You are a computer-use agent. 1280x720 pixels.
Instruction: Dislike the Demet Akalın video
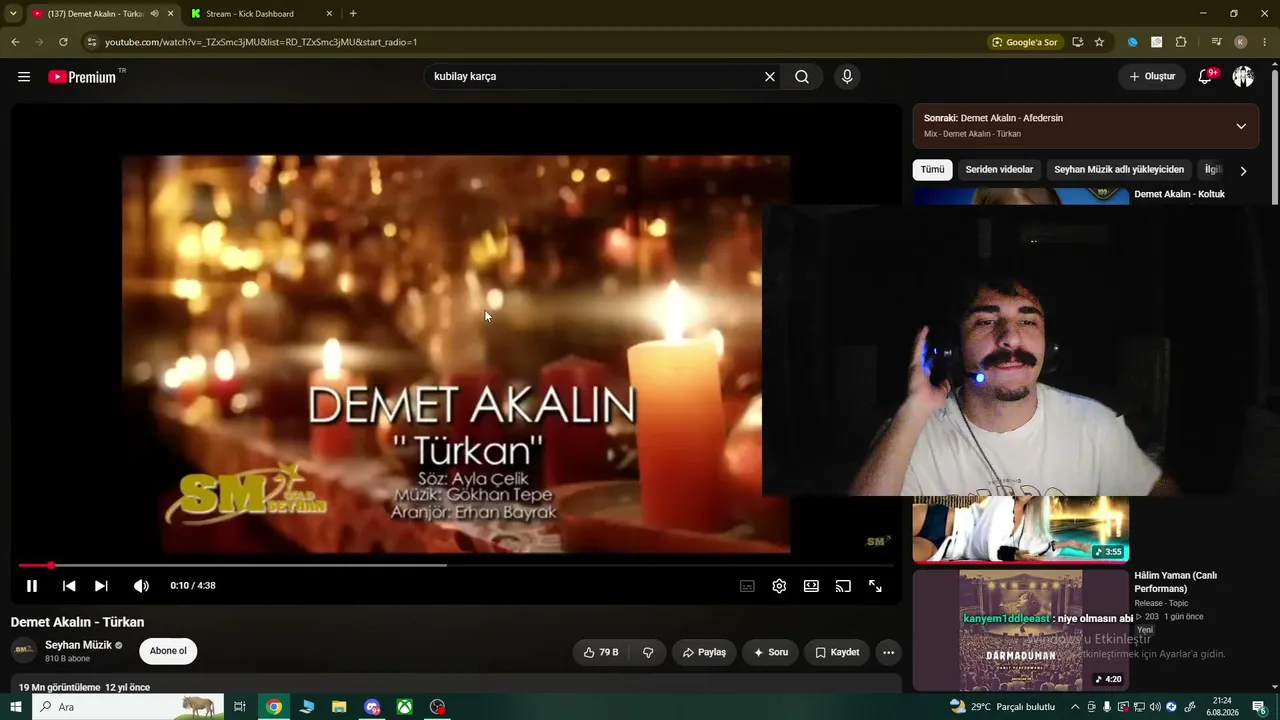648,652
